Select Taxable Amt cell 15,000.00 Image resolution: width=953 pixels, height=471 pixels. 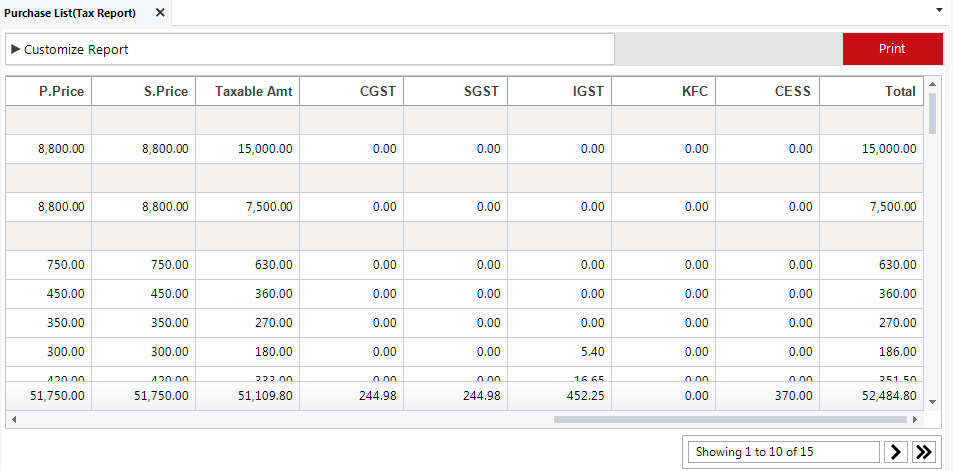(x=247, y=149)
